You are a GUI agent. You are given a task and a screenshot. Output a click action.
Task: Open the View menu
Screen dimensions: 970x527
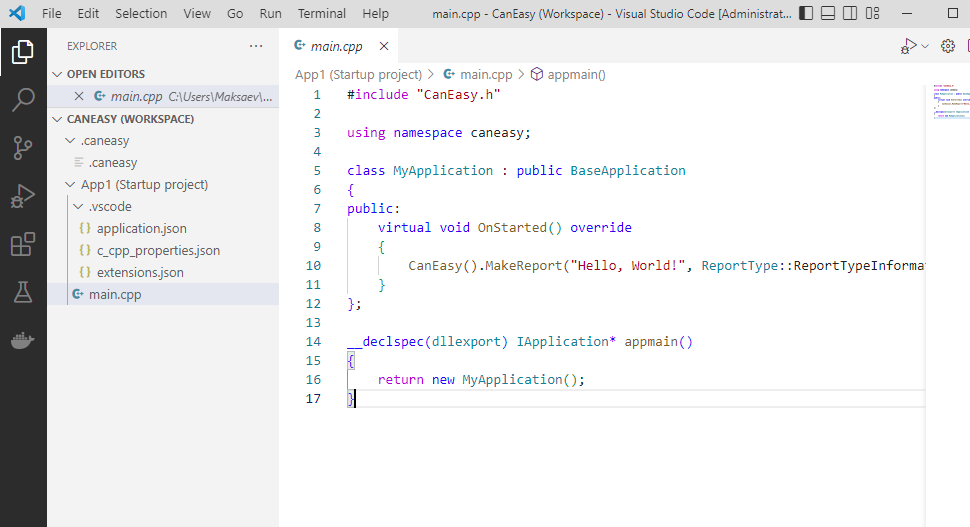[197, 14]
